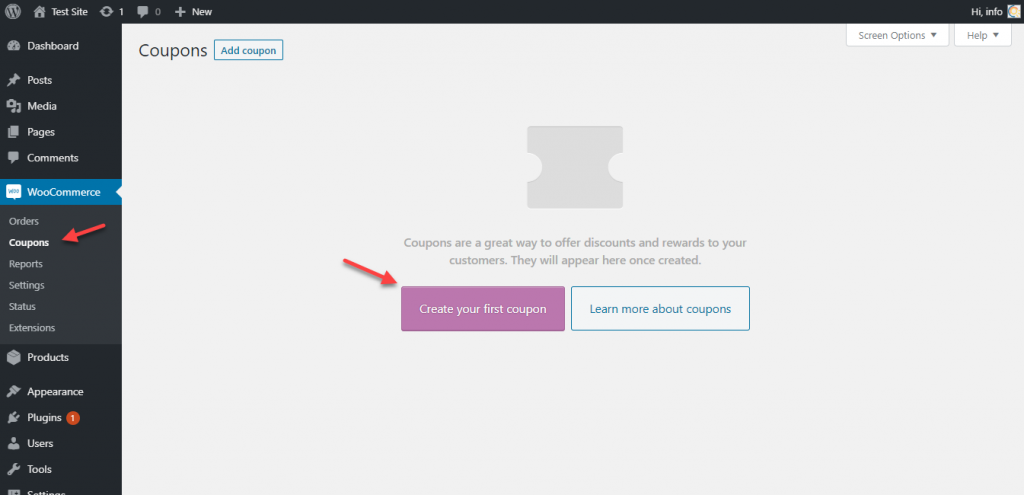Viewport: 1024px width, 495px height.
Task: Expand the Screen Options dropdown
Action: [x=897, y=35]
